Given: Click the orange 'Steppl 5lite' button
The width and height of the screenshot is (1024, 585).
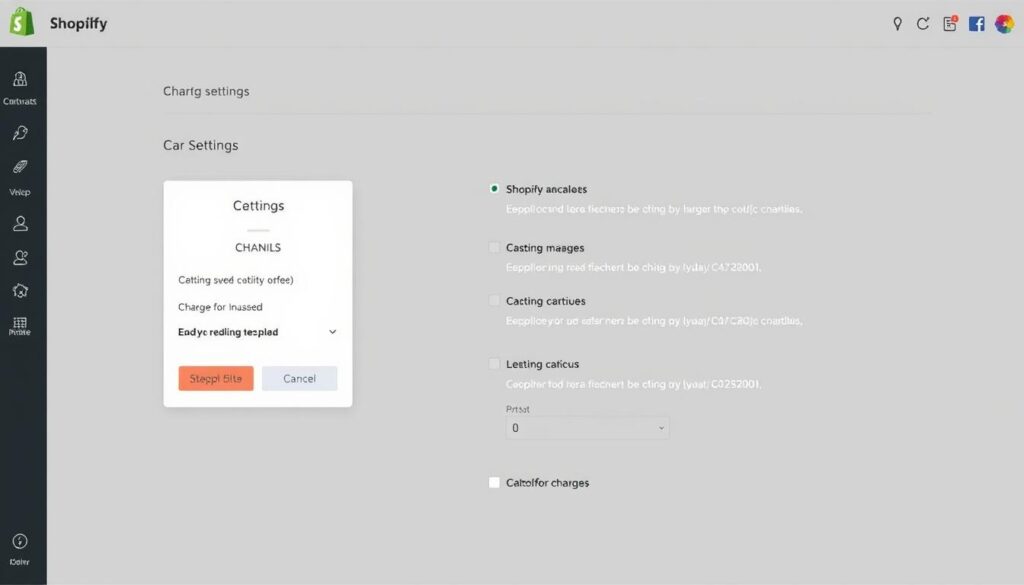Looking at the screenshot, I should (216, 378).
